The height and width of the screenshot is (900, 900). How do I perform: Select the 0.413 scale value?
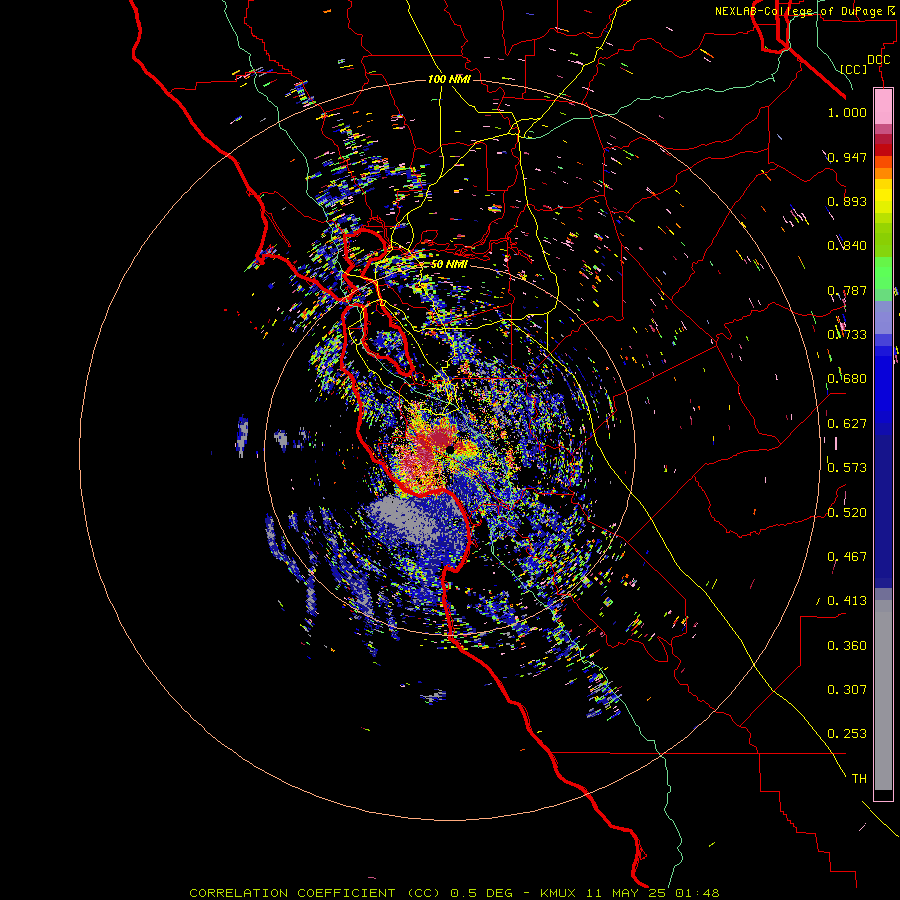pyautogui.click(x=847, y=601)
